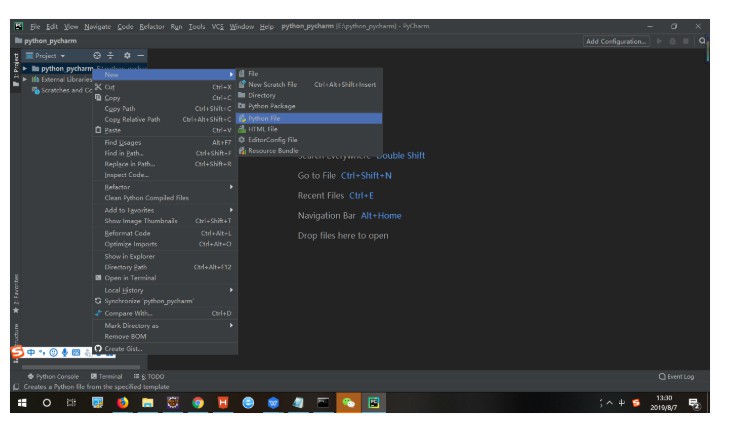Screen dimensions: 735x426
Task: Click Replace in Path entry
Action: (x=165, y=164)
